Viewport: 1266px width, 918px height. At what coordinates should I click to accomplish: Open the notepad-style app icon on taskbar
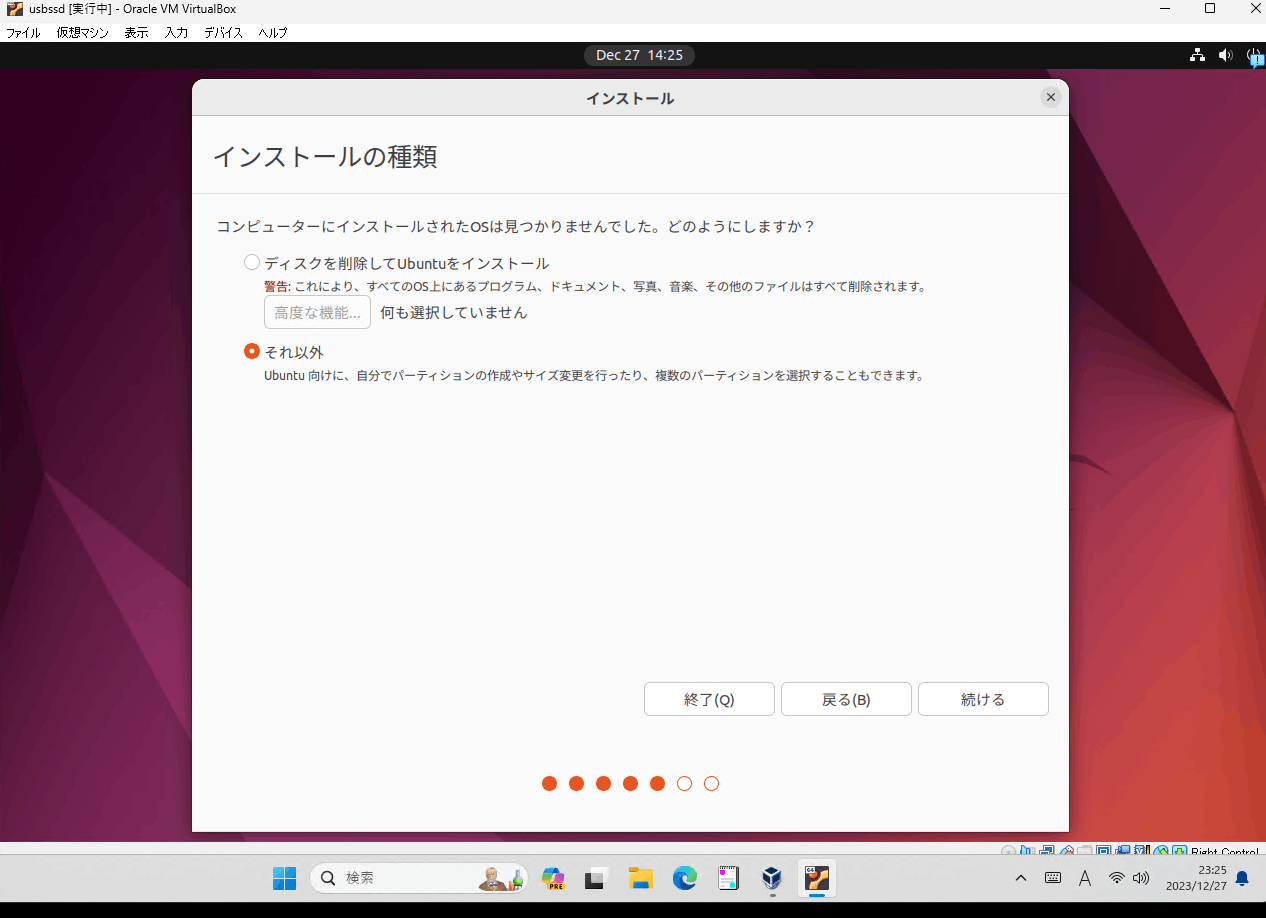[x=728, y=878]
